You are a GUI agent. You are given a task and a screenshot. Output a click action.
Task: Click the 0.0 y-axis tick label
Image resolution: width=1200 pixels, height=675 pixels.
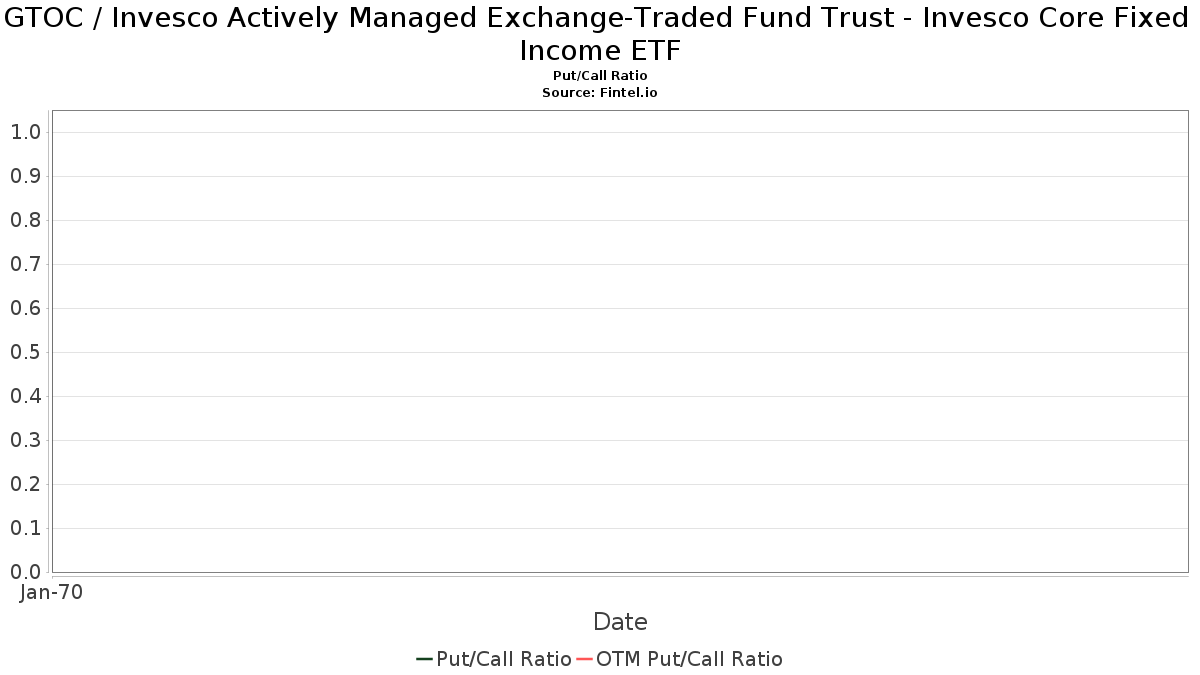pos(25,572)
